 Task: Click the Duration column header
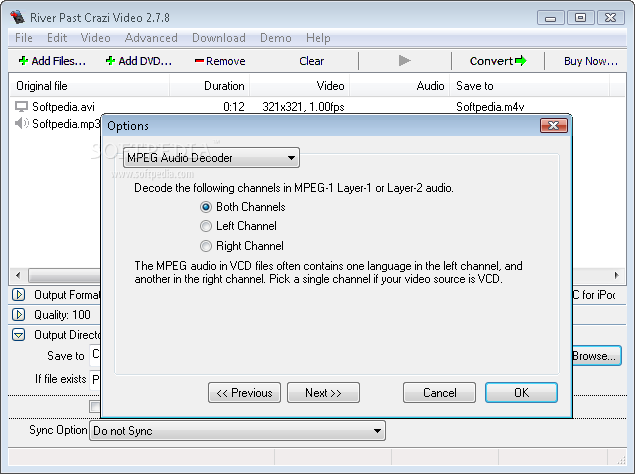point(209,86)
